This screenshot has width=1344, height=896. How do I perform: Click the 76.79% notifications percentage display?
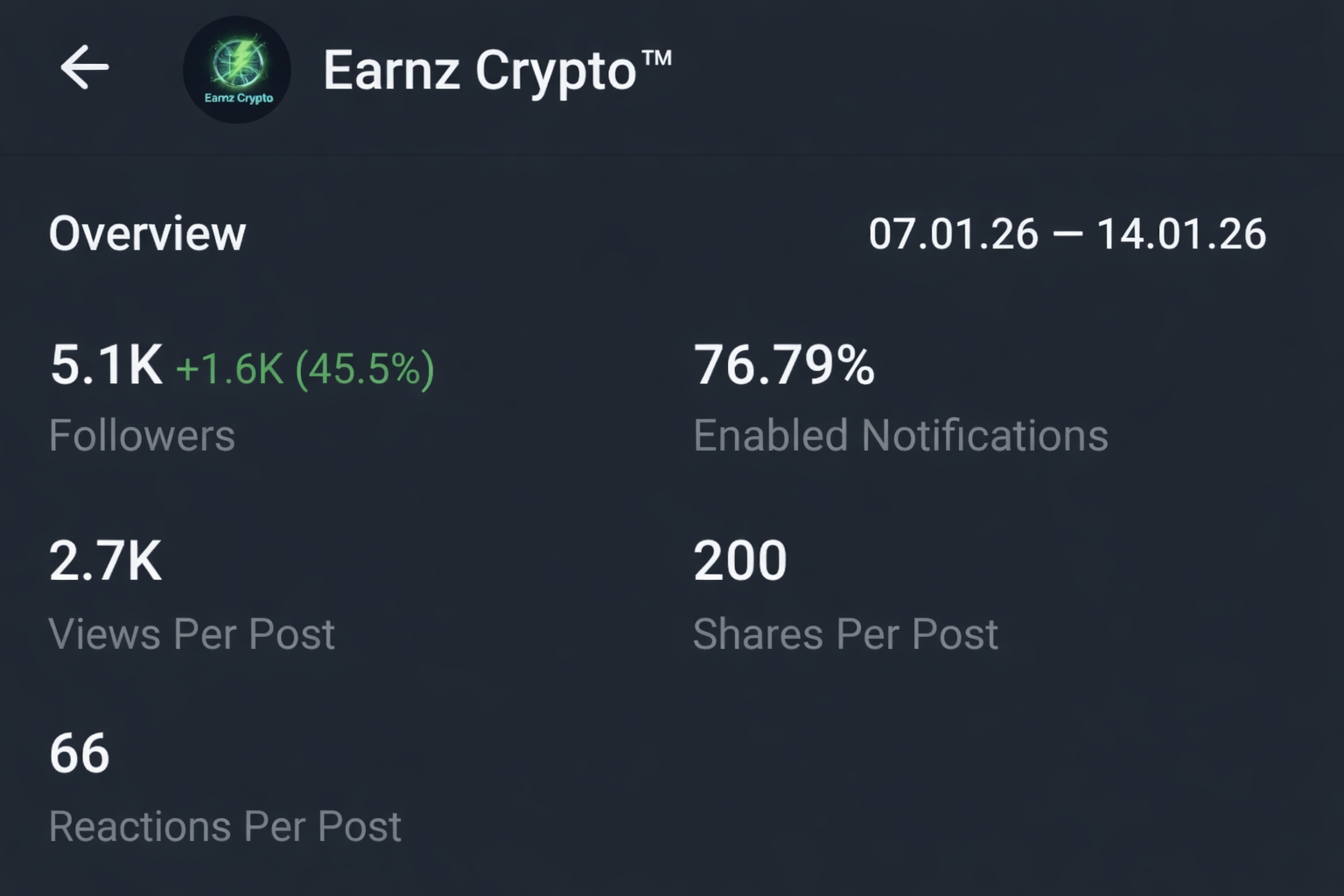[x=785, y=366]
